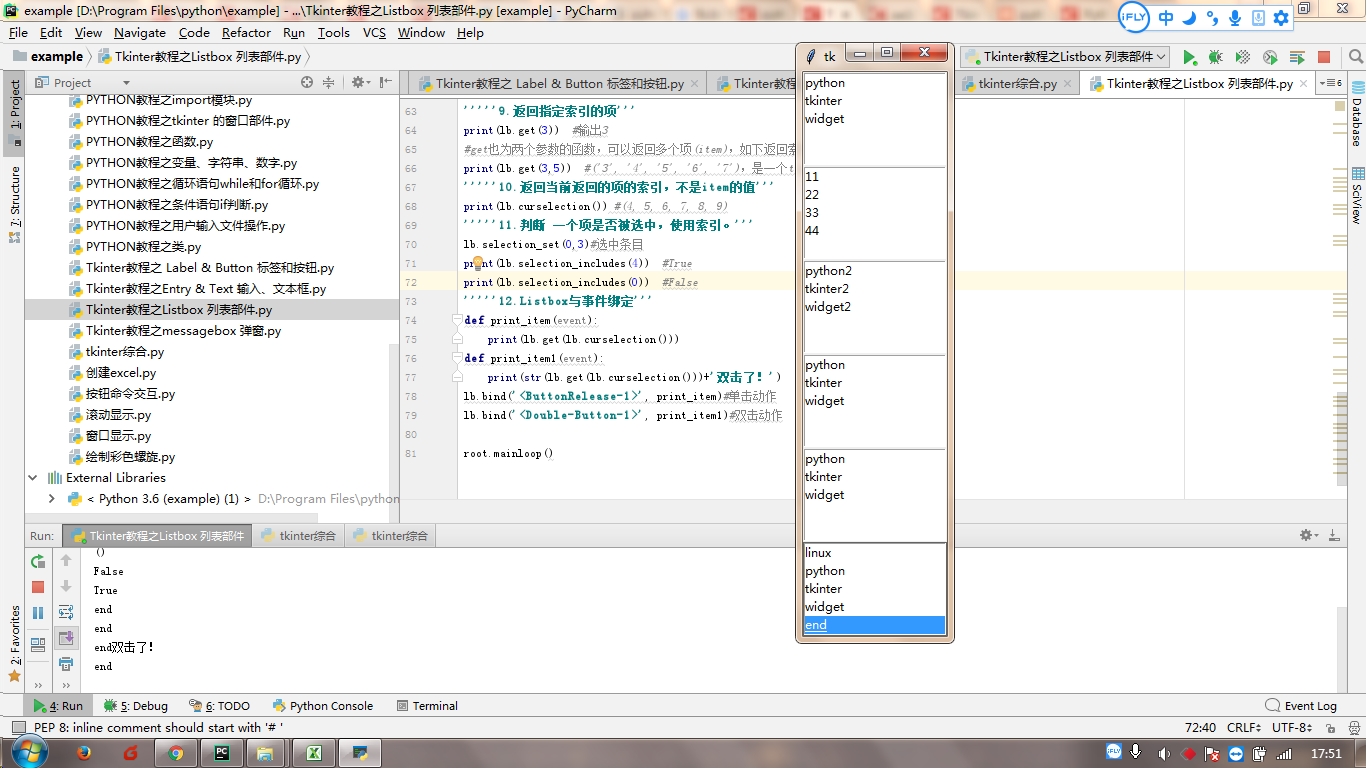Open SciView sidebar tool window
This screenshot has height=769, width=1367.
(1357, 195)
